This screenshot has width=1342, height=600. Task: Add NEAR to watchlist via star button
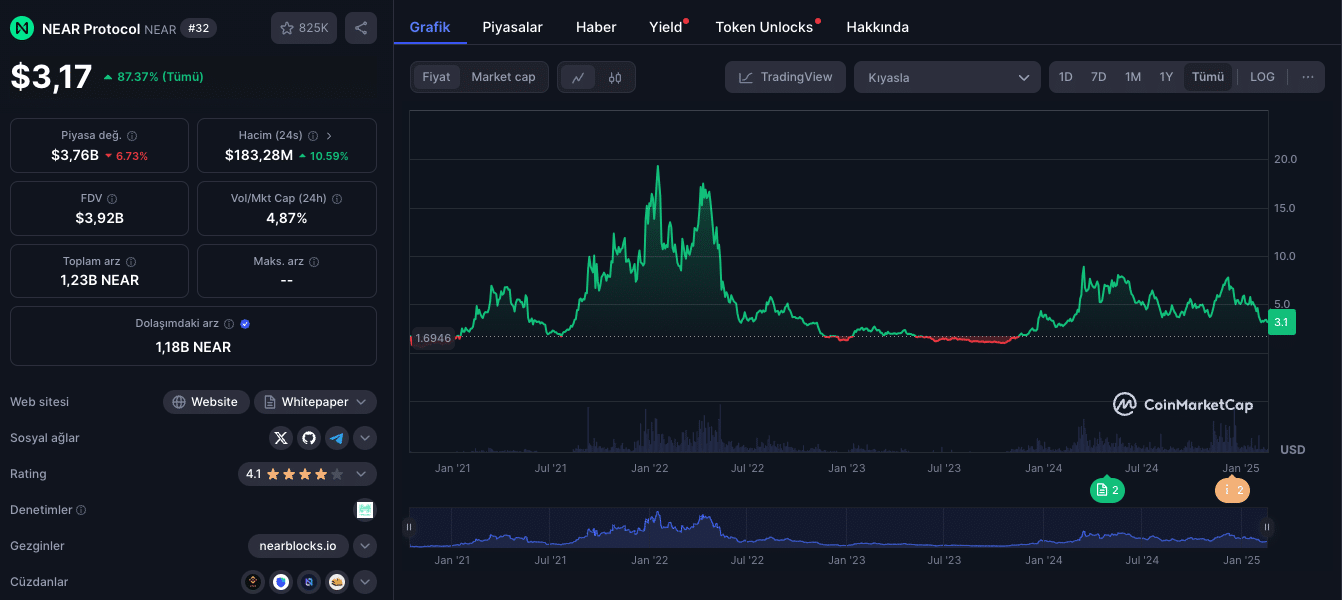point(304,28)
